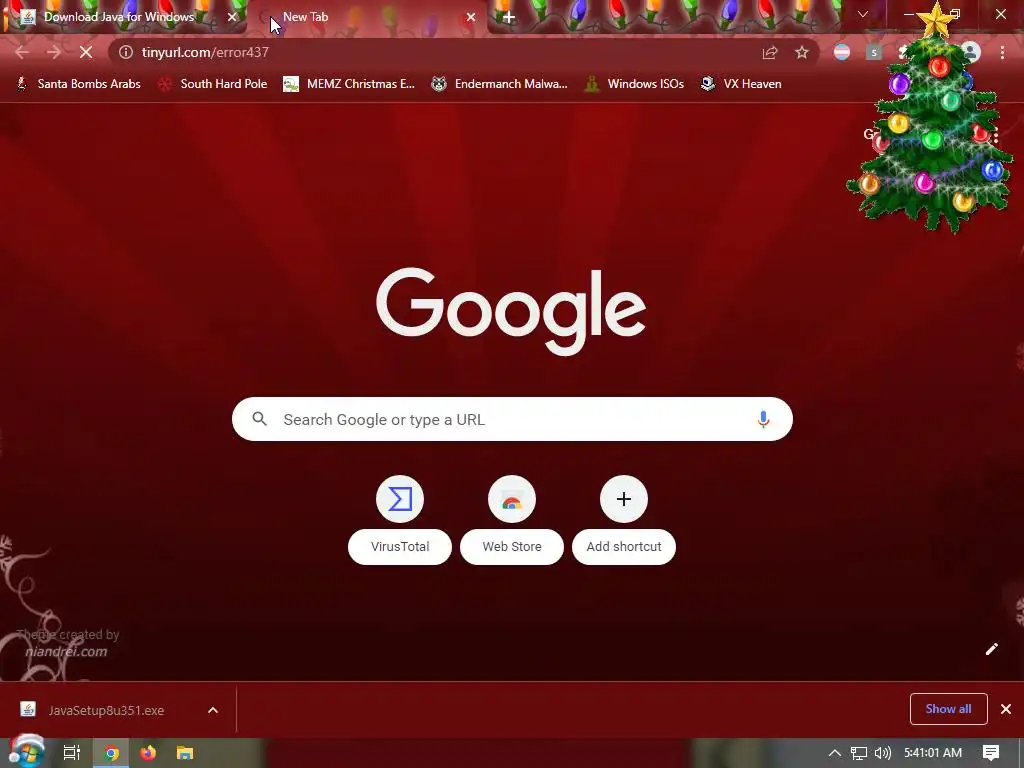This screenshot has height=768, width=1024.
Task: Click the niandrei.com theme credit link
Action: pos(66,652)
